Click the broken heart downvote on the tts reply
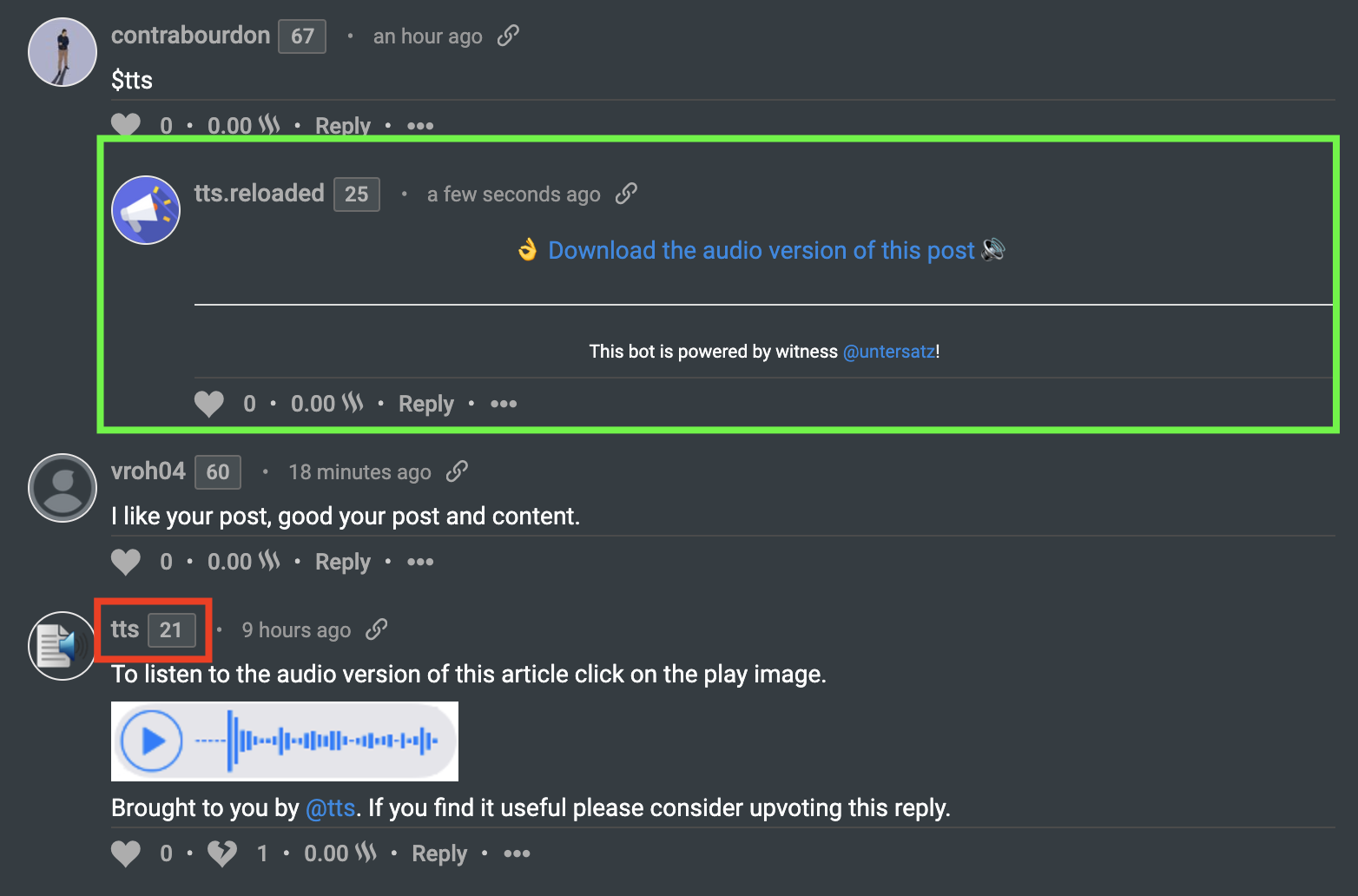The image size is (1358, 896). (x=221, y=853)
